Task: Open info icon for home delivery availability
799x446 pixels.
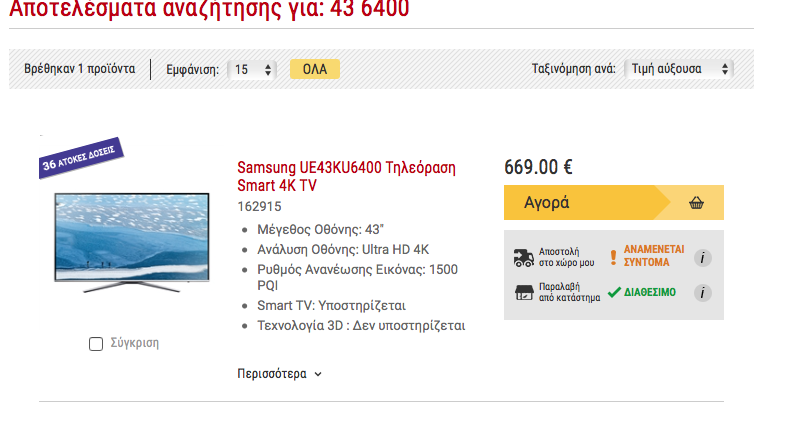Action: (x=702, y=258)
